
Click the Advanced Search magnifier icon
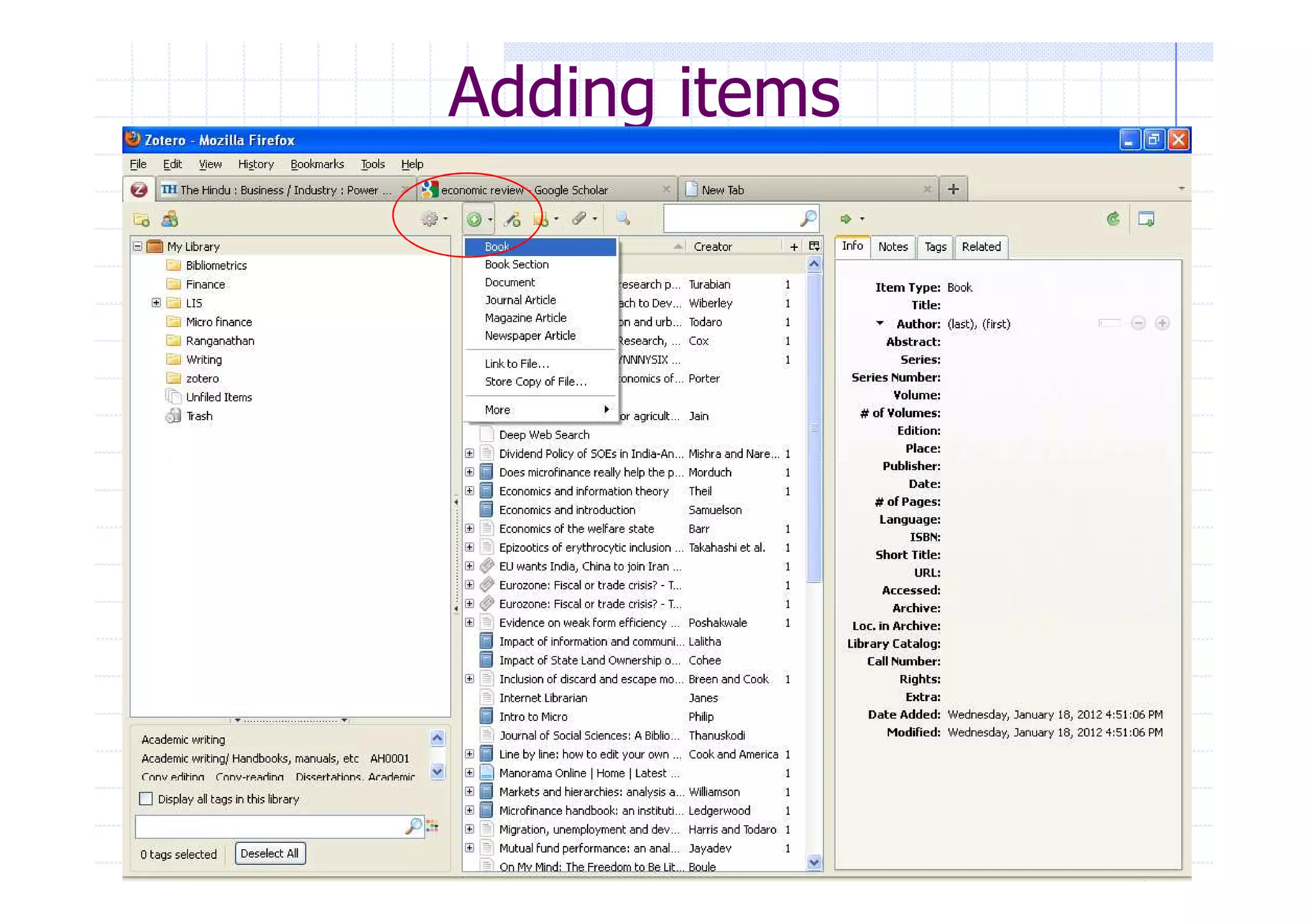[x=623, y=219]
